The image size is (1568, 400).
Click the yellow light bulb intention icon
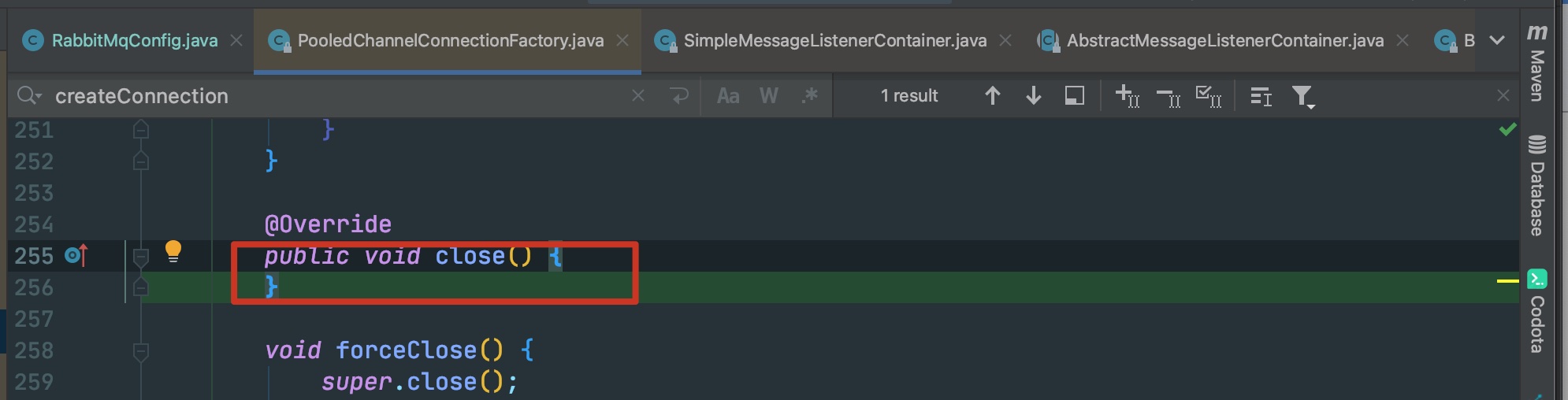click(173, 251)
